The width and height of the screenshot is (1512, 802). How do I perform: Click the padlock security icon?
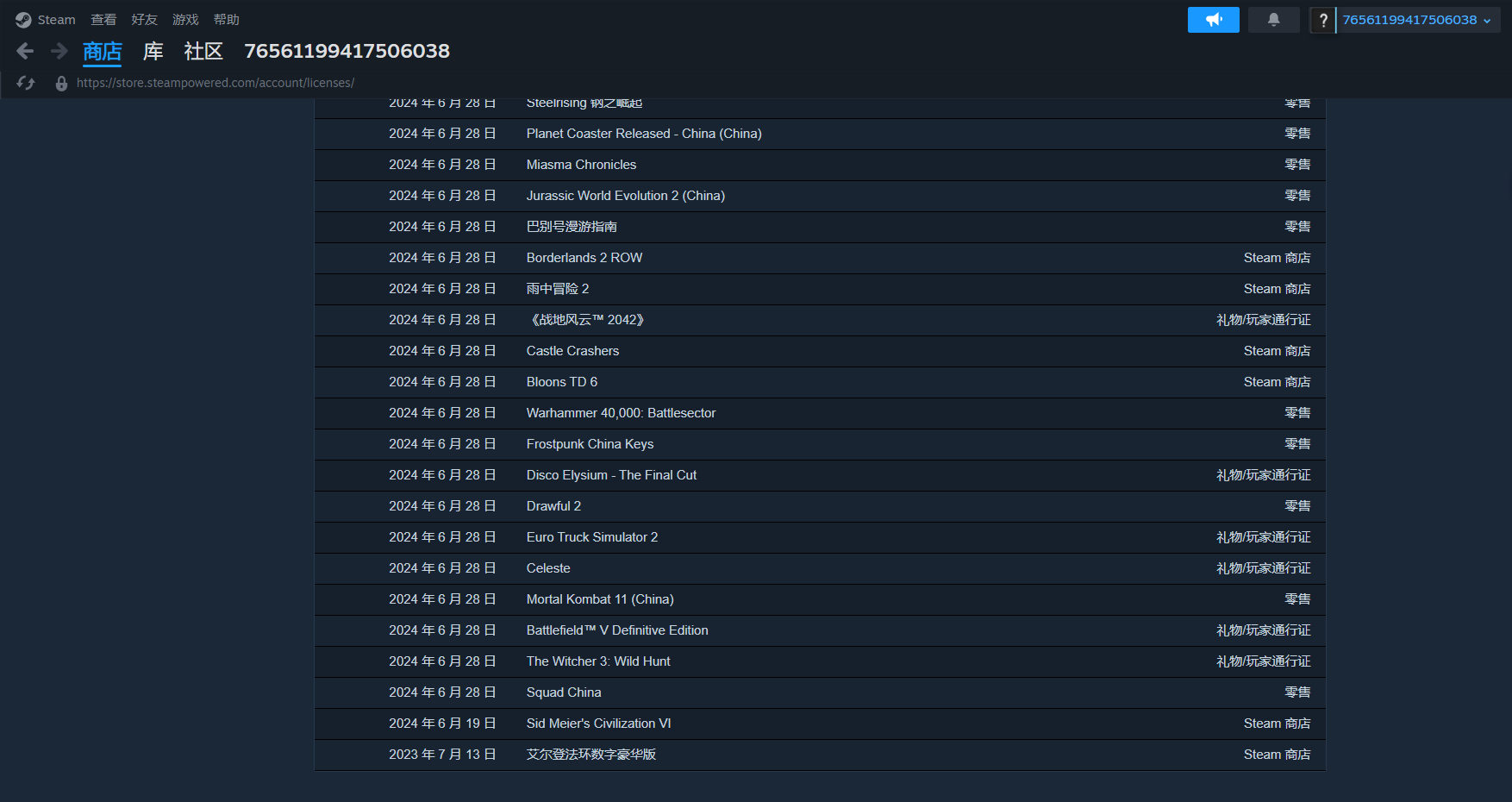(61, 83)
